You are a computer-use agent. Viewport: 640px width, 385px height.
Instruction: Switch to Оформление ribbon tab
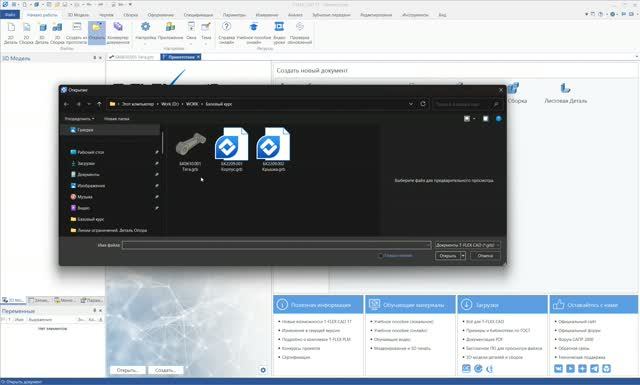tap(160, 15)
